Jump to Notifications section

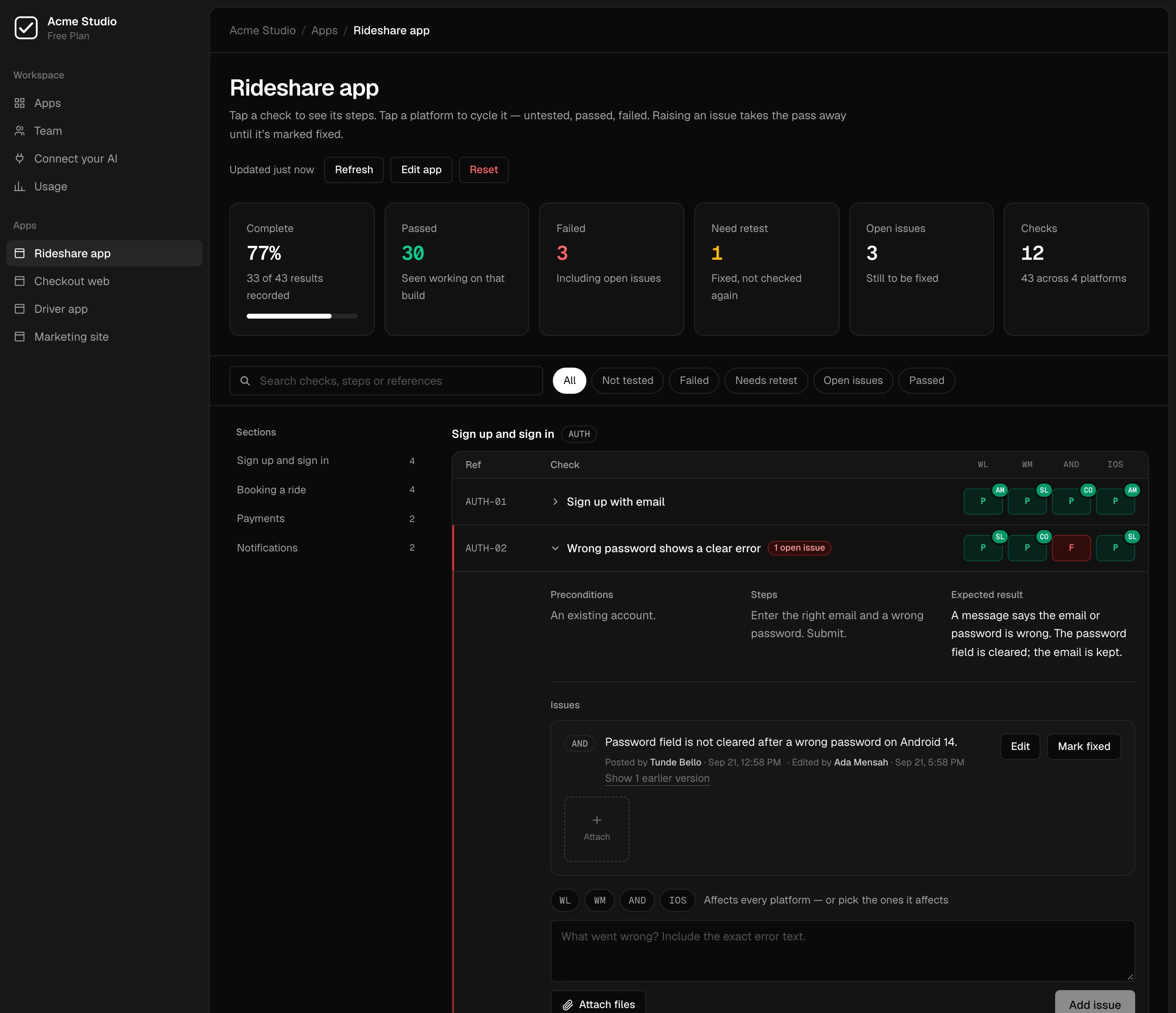[x=326, y=547]
